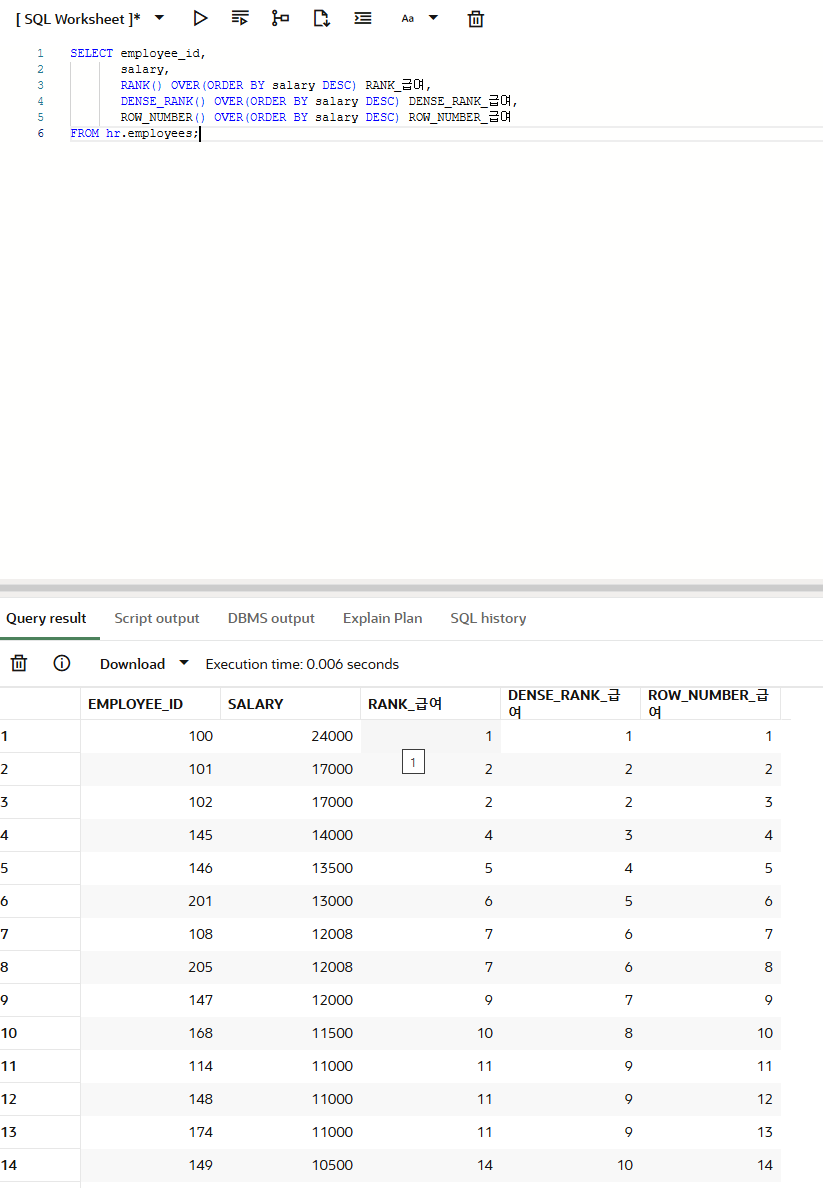Click the ROW_NUMBER() line in editor

click(x=315, y=117)
